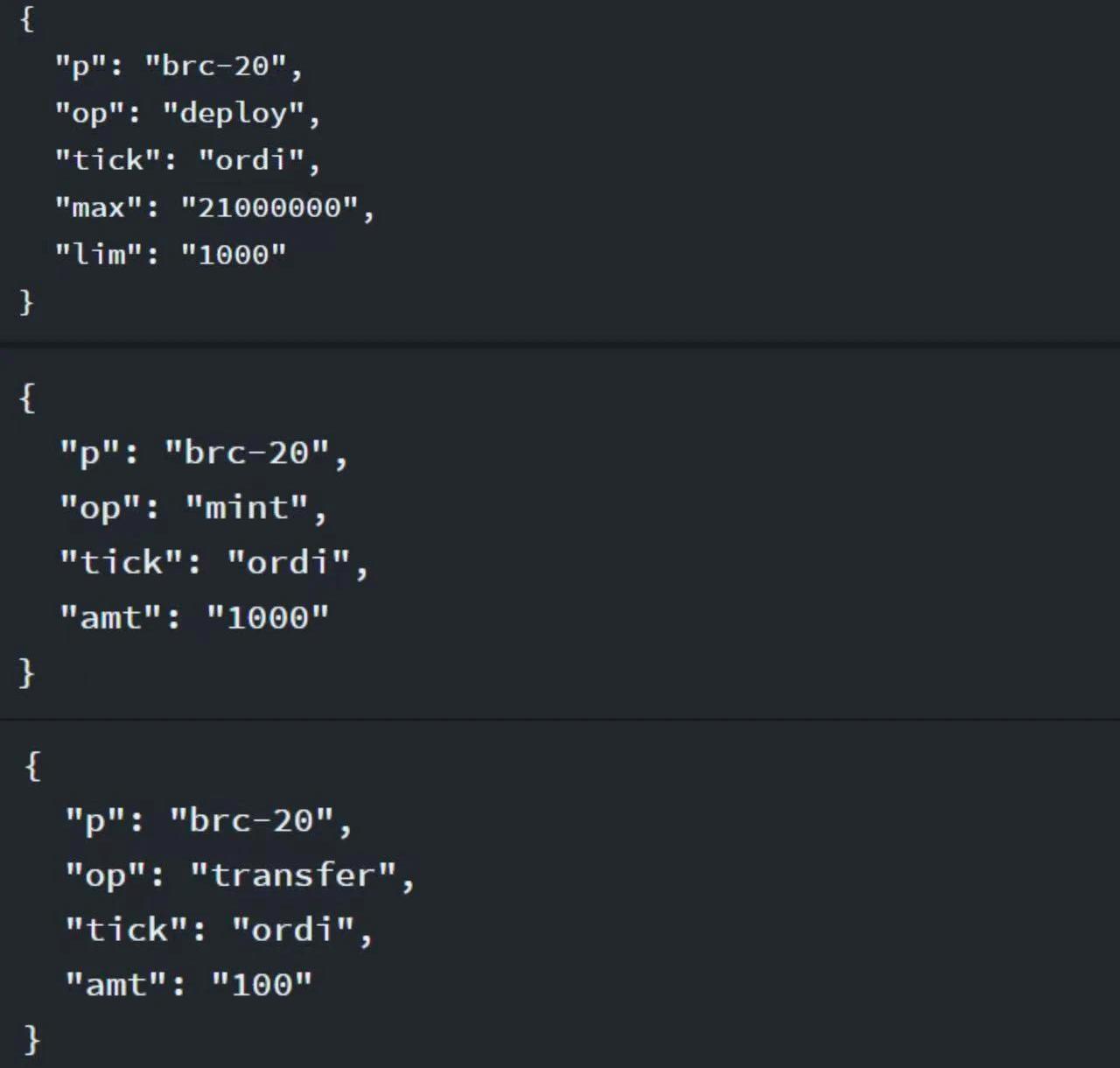Click the "max" key in deploy block
Image resolution: width=1120 pixels, height=1068 pixels.
99,207
